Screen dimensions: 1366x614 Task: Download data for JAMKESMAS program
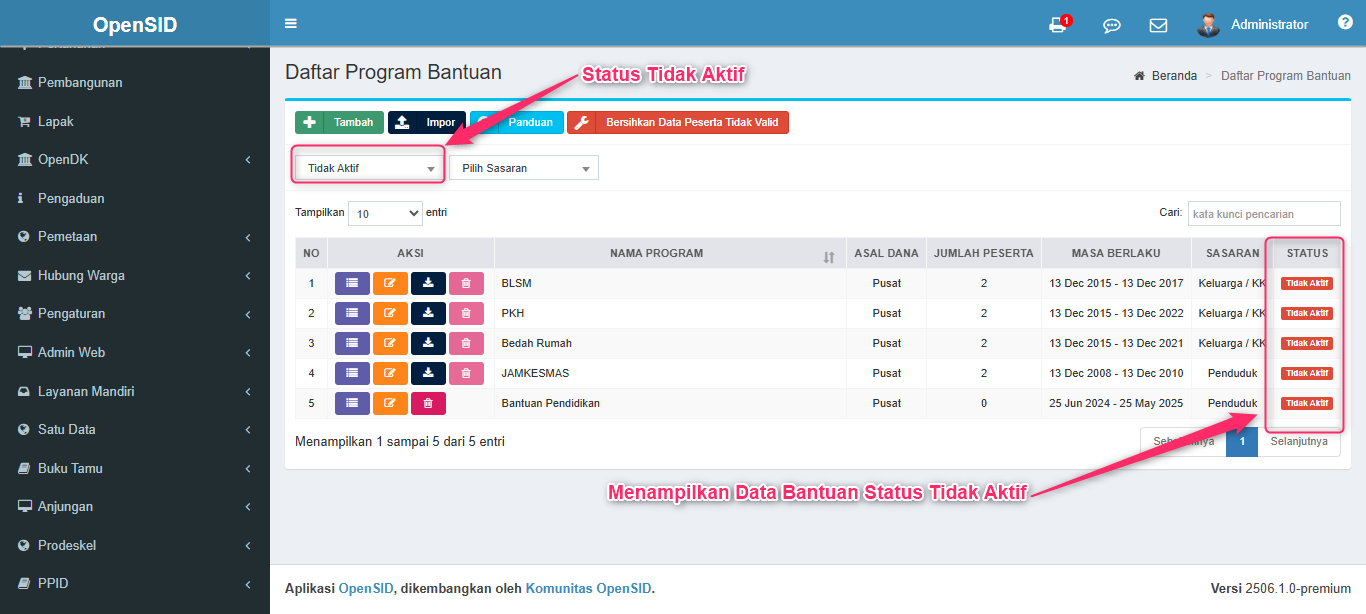pyautogui.click(x=428, y=373)
